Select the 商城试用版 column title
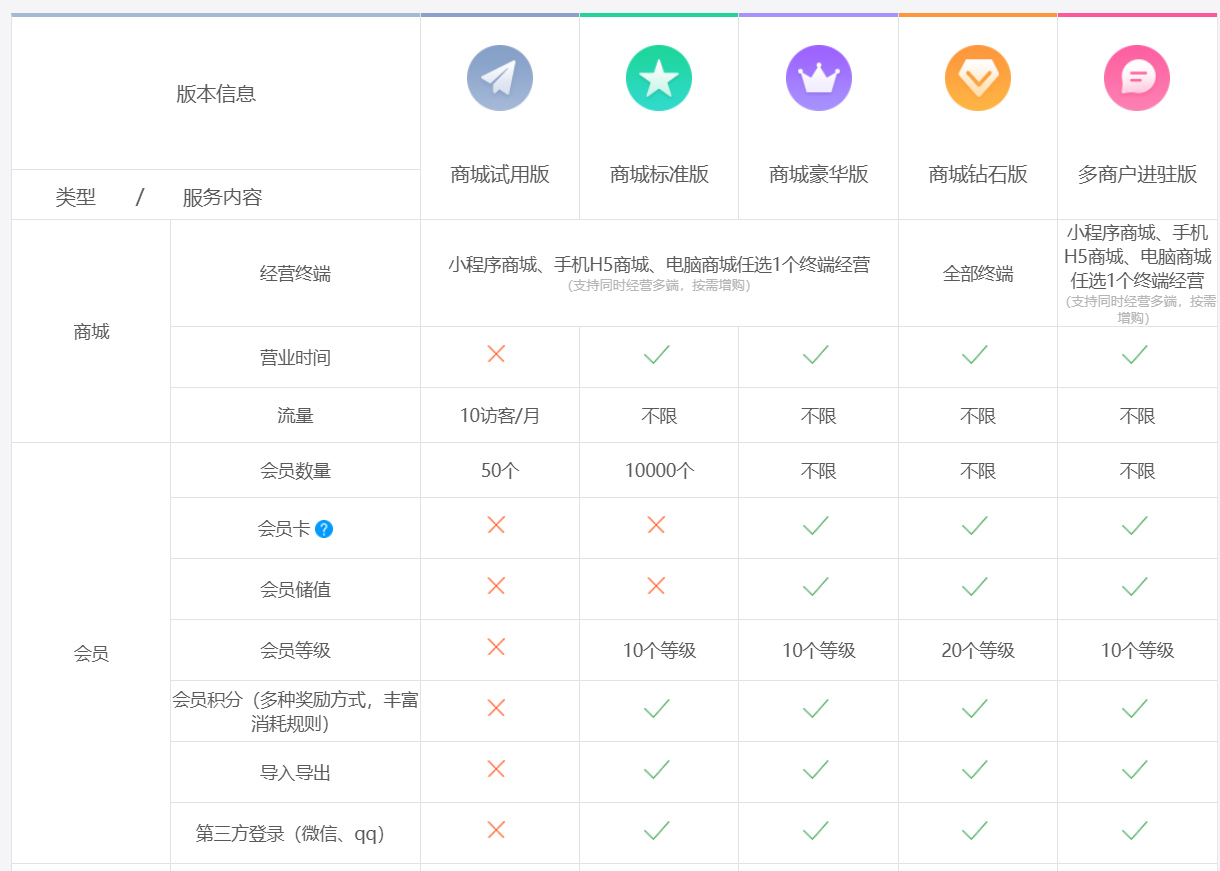1220x871 pixels. (x=500, y=174)
